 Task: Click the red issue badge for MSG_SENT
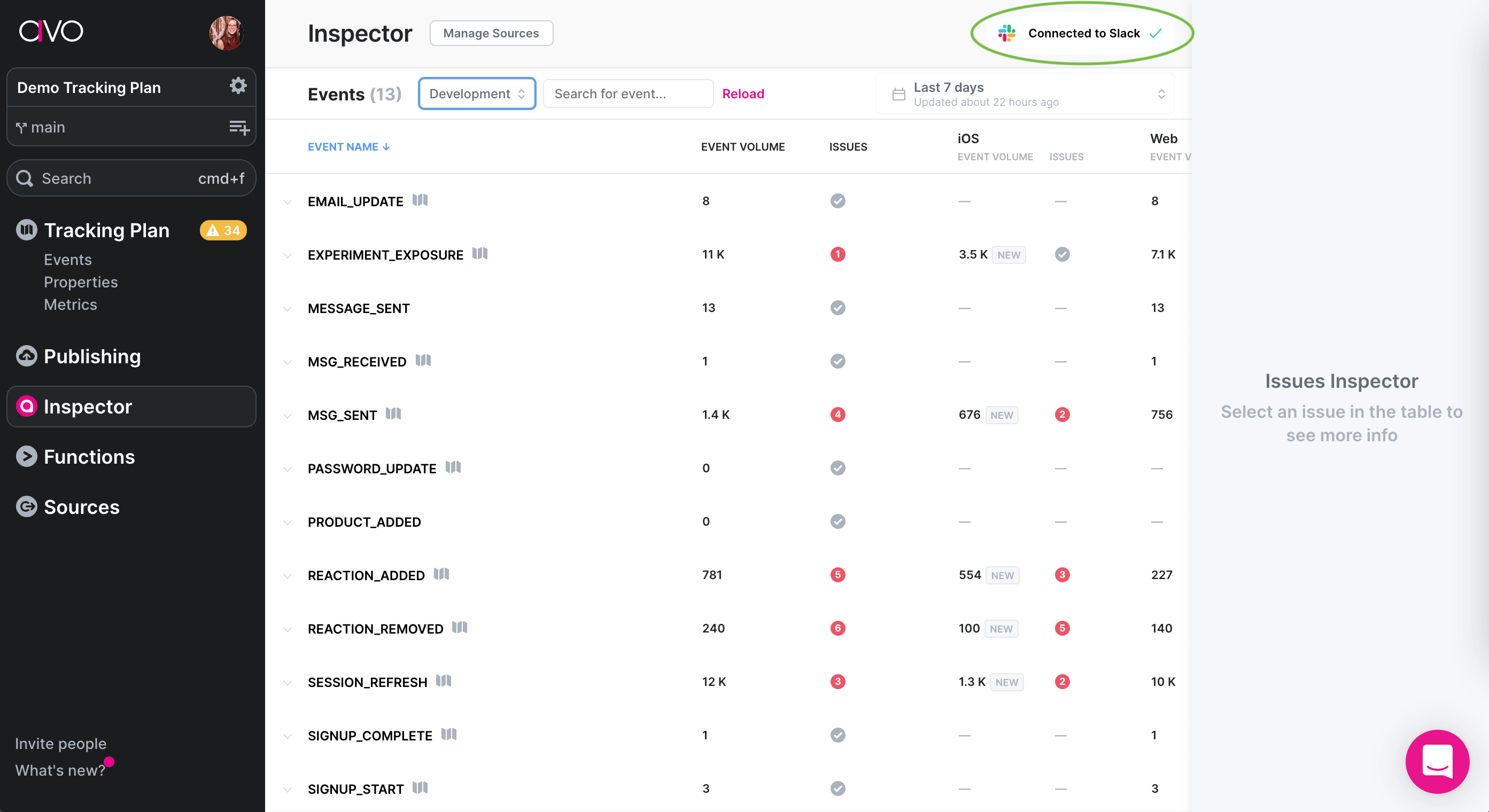click(x=837, y=415)
